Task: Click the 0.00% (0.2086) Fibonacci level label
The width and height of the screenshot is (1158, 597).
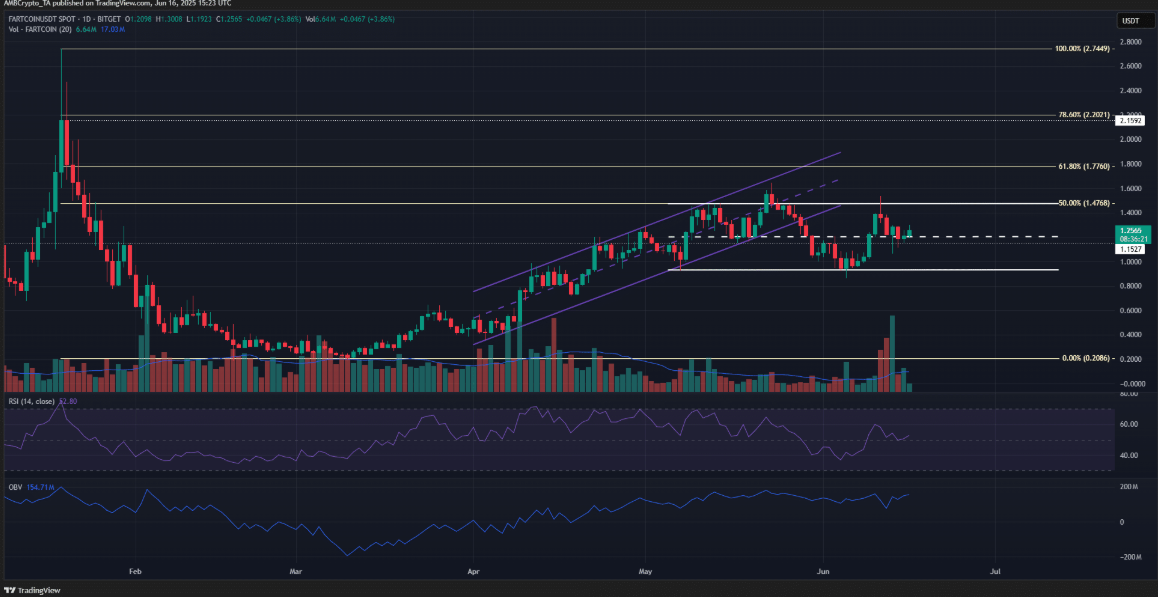Action: pyautogui.click(x=1085, y=358)
